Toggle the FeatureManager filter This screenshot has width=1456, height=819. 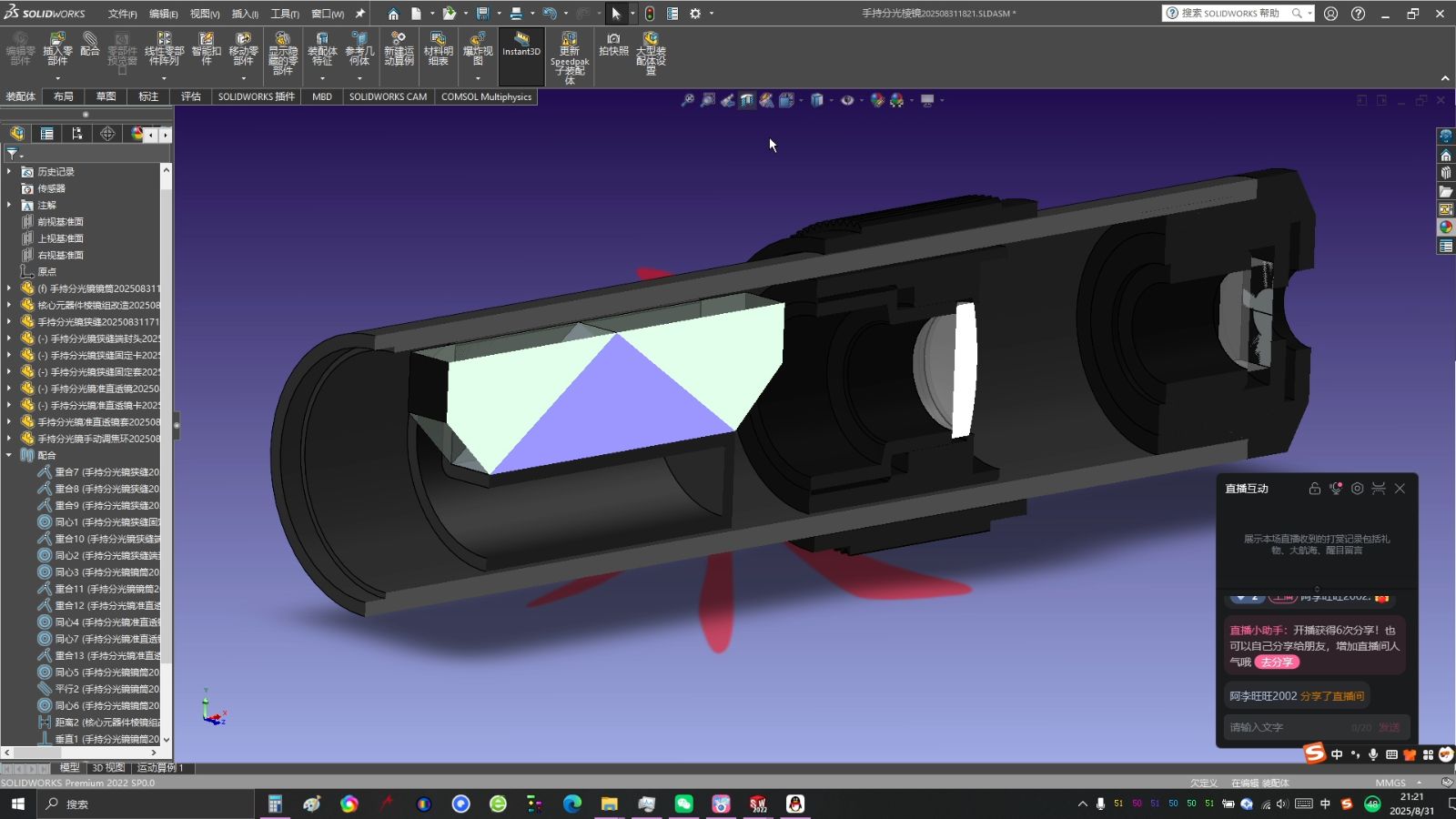click(13, 154)
